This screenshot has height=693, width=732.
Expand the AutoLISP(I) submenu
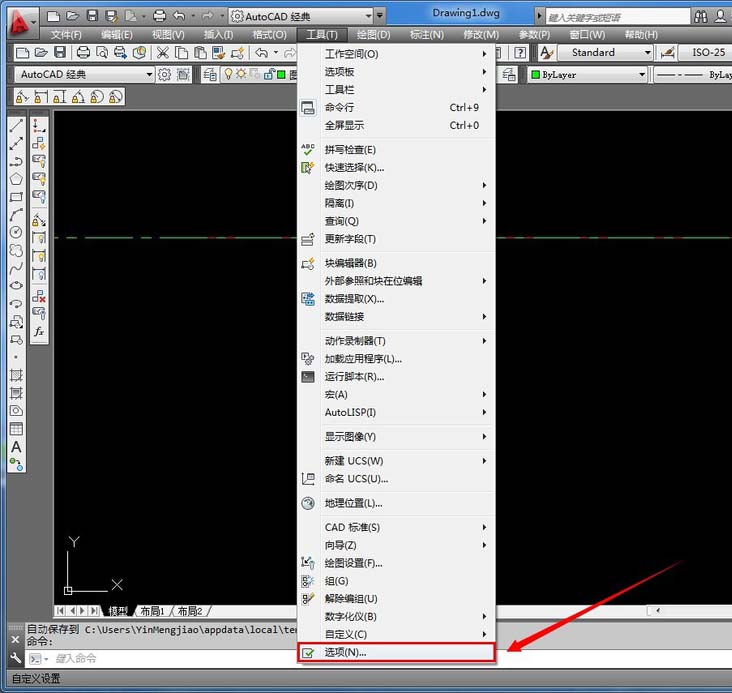coord(396,412)
